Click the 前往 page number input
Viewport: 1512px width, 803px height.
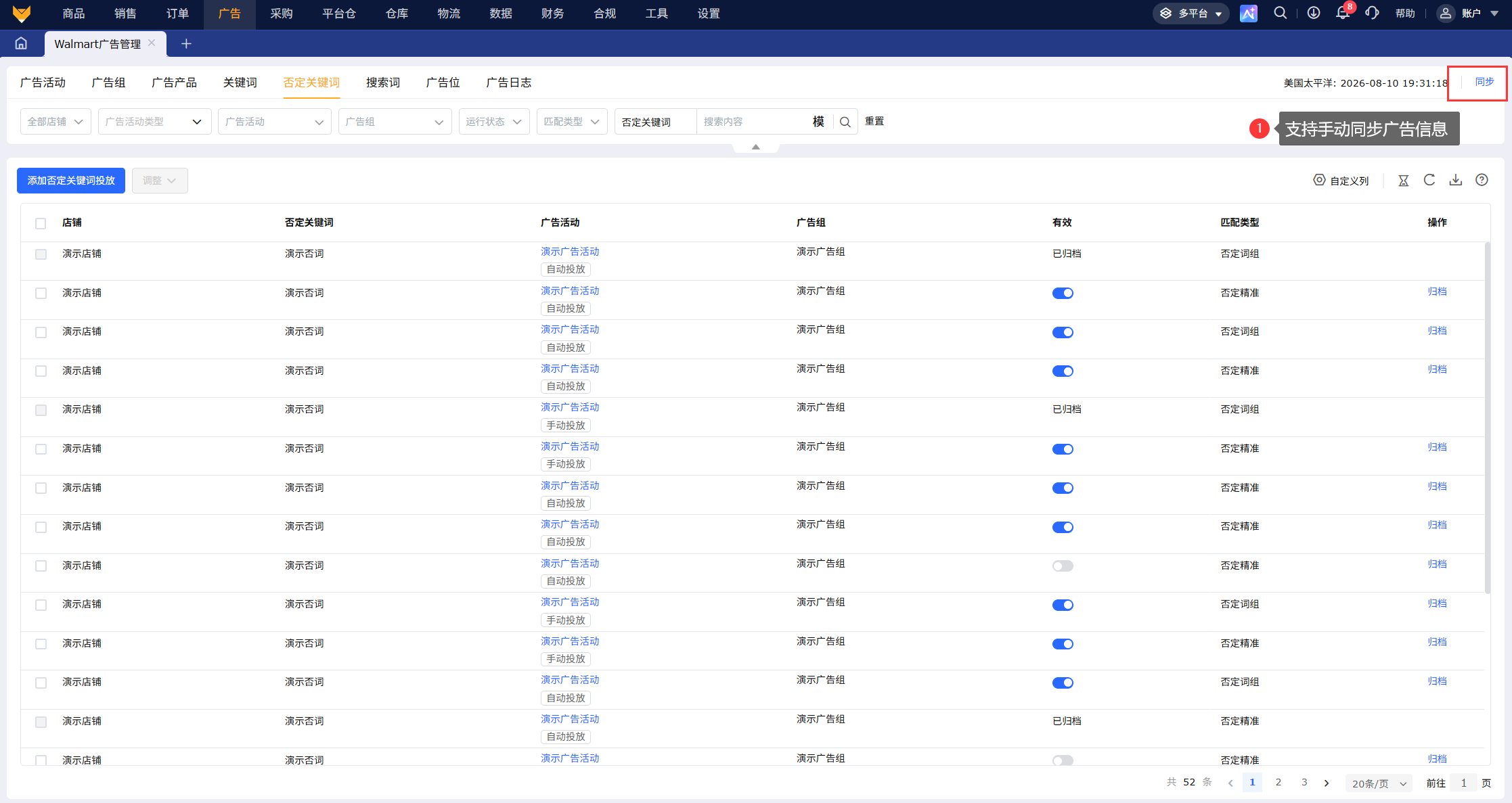(1464, 783)
